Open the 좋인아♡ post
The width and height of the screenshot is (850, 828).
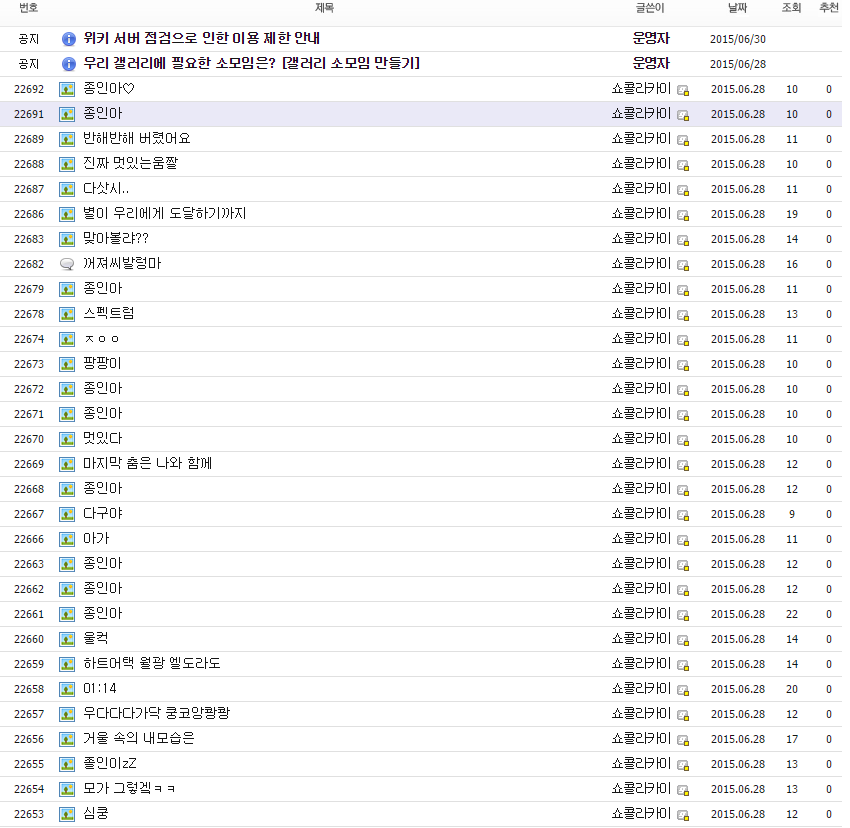pos(108,88)
